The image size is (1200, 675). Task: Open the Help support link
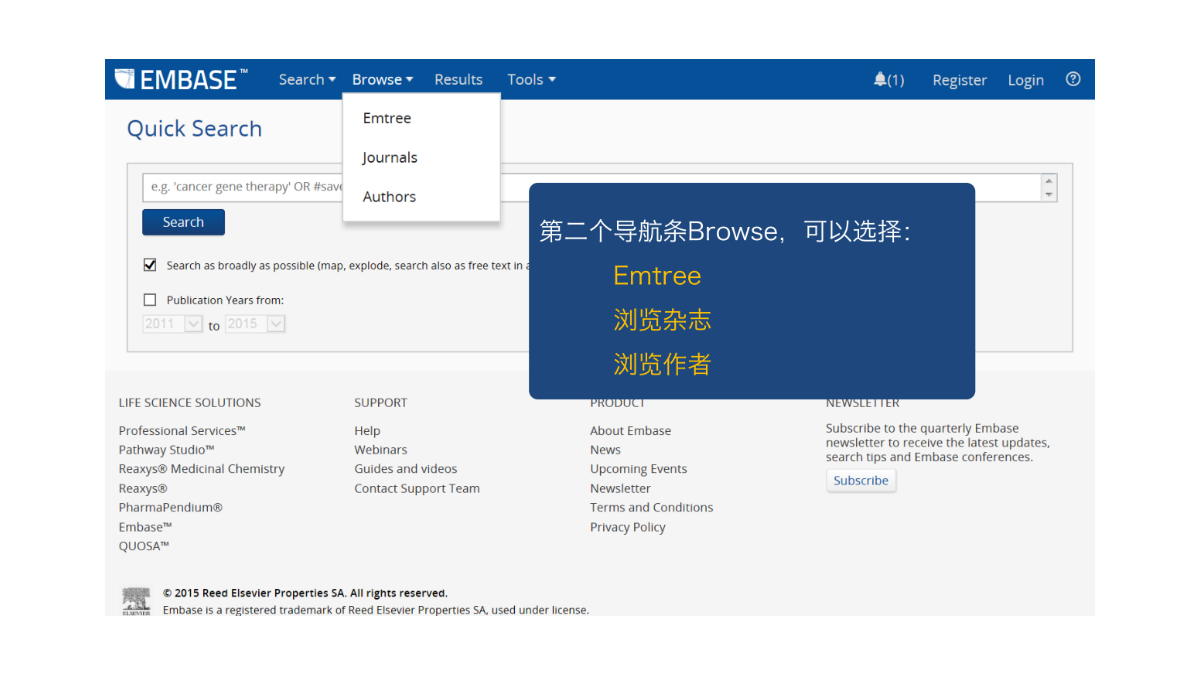(367, 430)
